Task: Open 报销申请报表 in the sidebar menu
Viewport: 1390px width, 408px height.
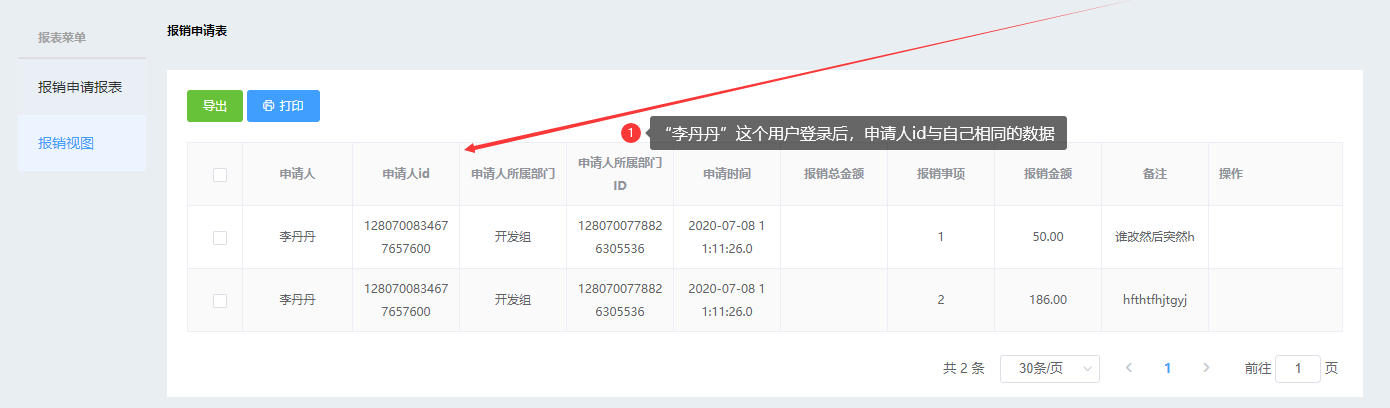Action: (81, 87)
